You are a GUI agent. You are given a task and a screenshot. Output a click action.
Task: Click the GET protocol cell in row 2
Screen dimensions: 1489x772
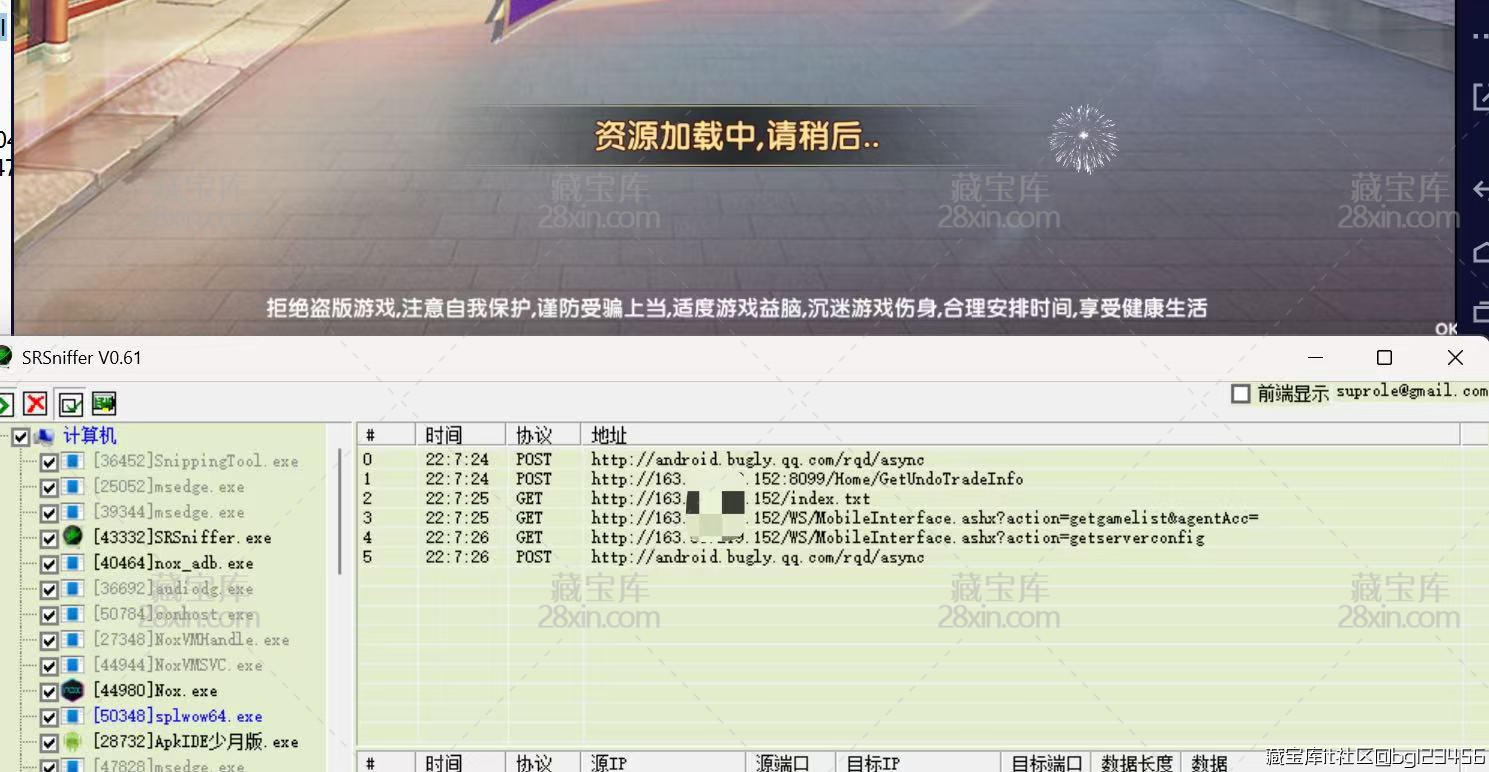pyautogui.click(x=529, y=499)
